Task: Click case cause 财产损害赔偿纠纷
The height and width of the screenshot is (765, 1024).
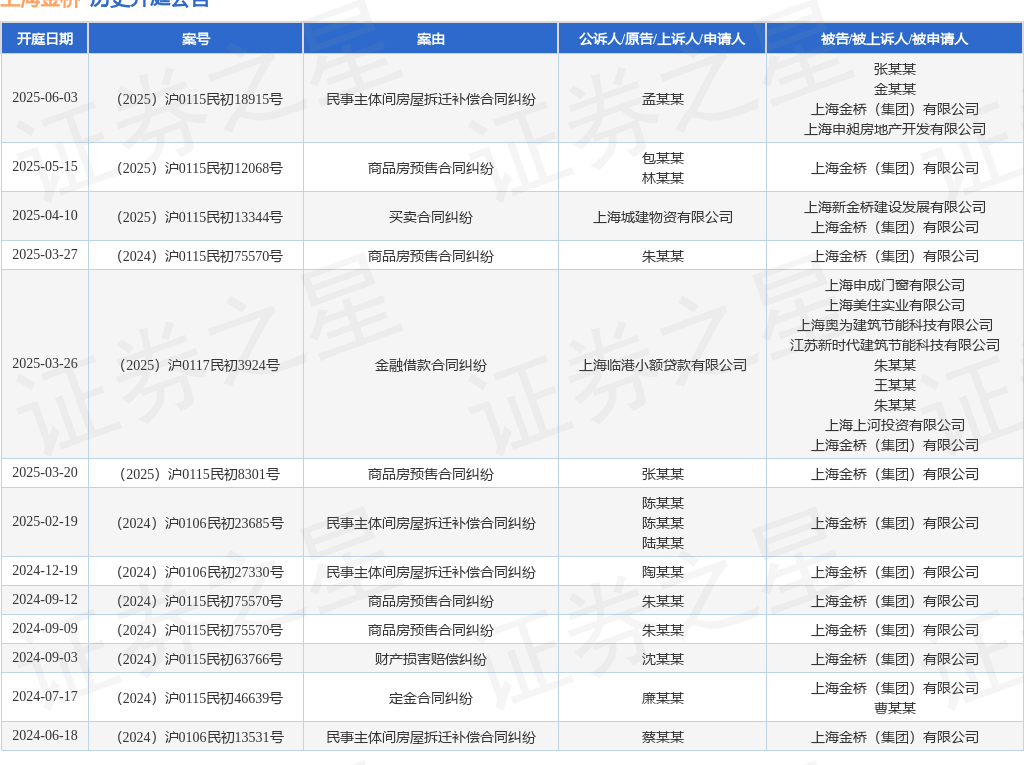Action: (430, 659)
